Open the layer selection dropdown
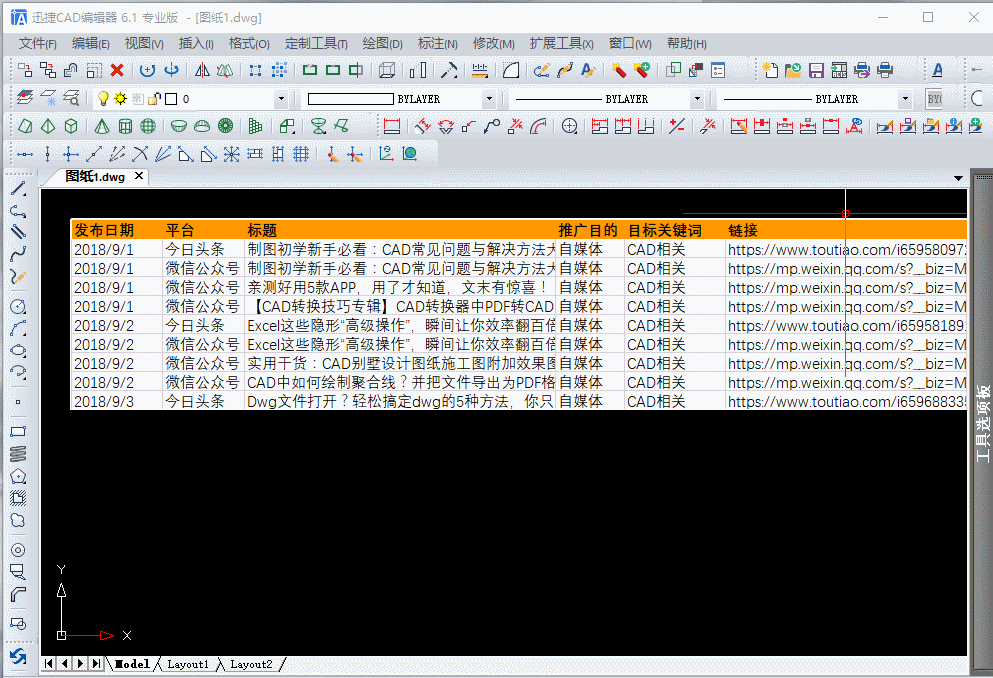This screenshot has height=678, width=993. (280, 98)
